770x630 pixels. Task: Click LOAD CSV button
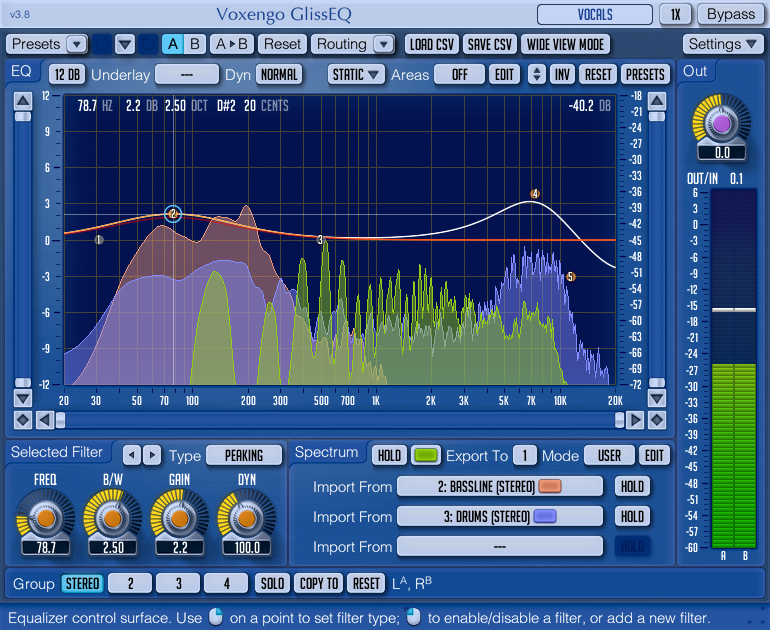click(432, 44)
